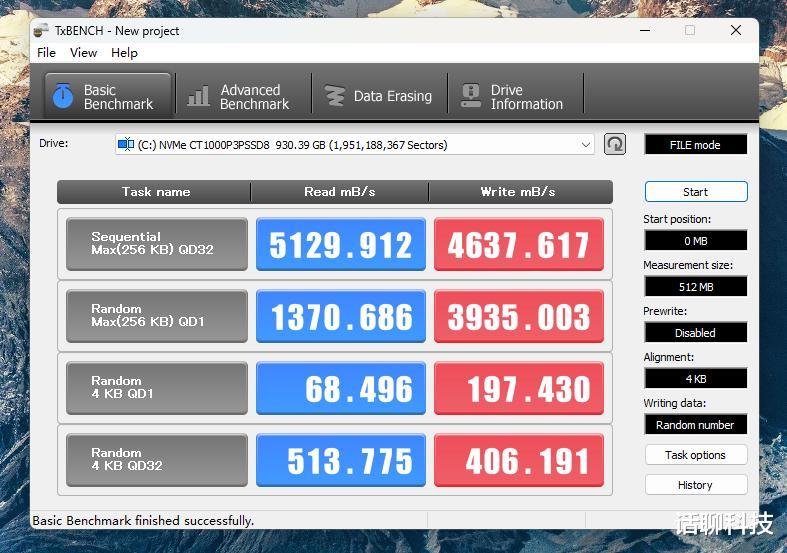Click the status bar message Basic Benchmark finished
The height and width of the screenshot is (553, 787).
point(143,520)
